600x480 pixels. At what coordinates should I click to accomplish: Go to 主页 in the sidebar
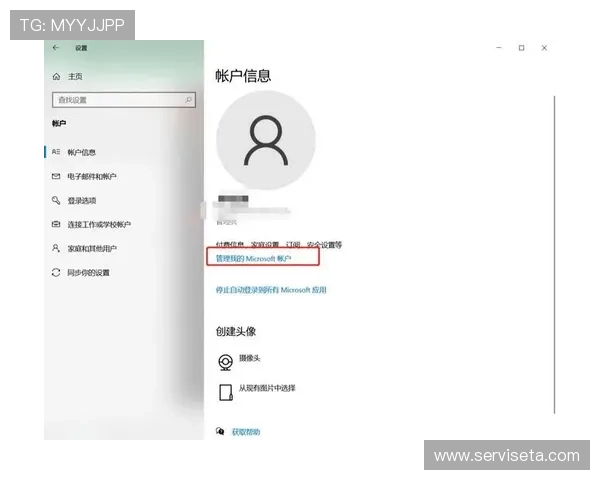[75, 77]
